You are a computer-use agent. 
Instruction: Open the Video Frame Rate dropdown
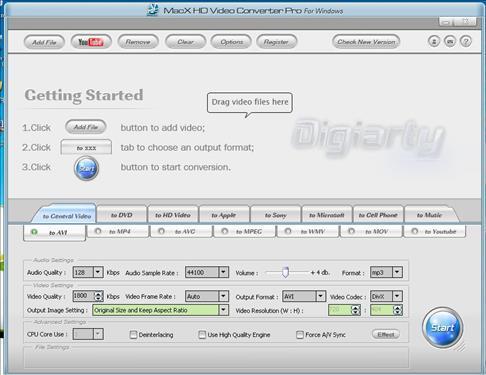224,296
